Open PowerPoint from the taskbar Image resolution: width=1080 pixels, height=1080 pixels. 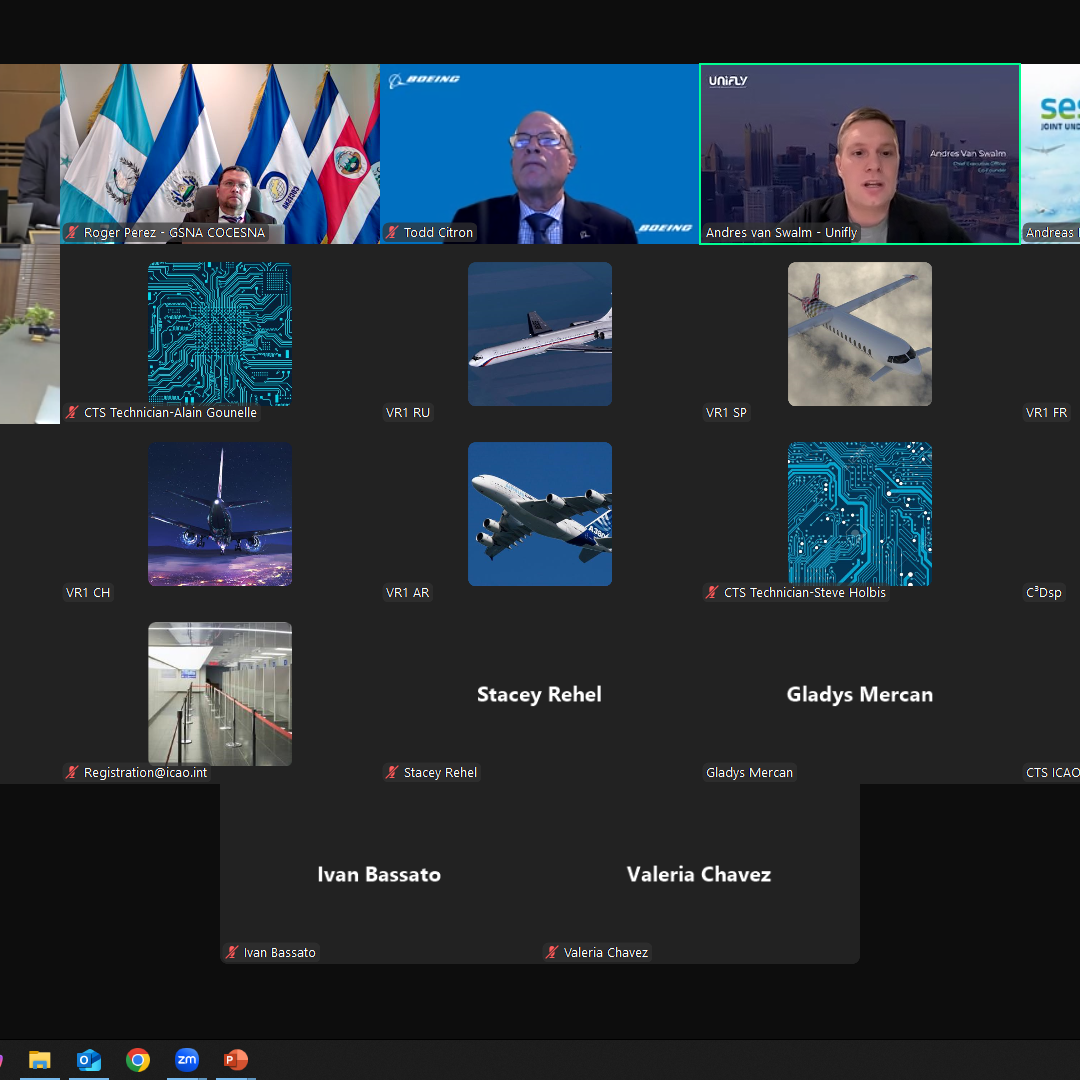pyautogui.click(x=236, y=1060)
